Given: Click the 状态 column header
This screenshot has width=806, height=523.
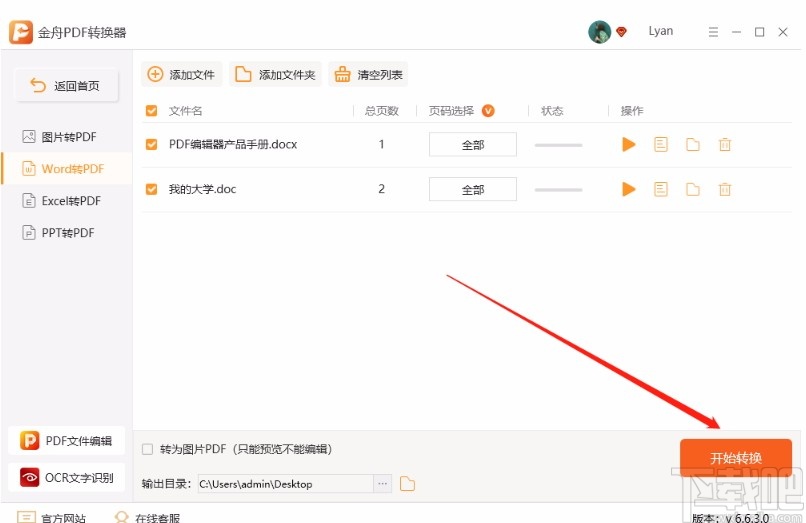Looking at the screenshot, I should click(552, 111).
